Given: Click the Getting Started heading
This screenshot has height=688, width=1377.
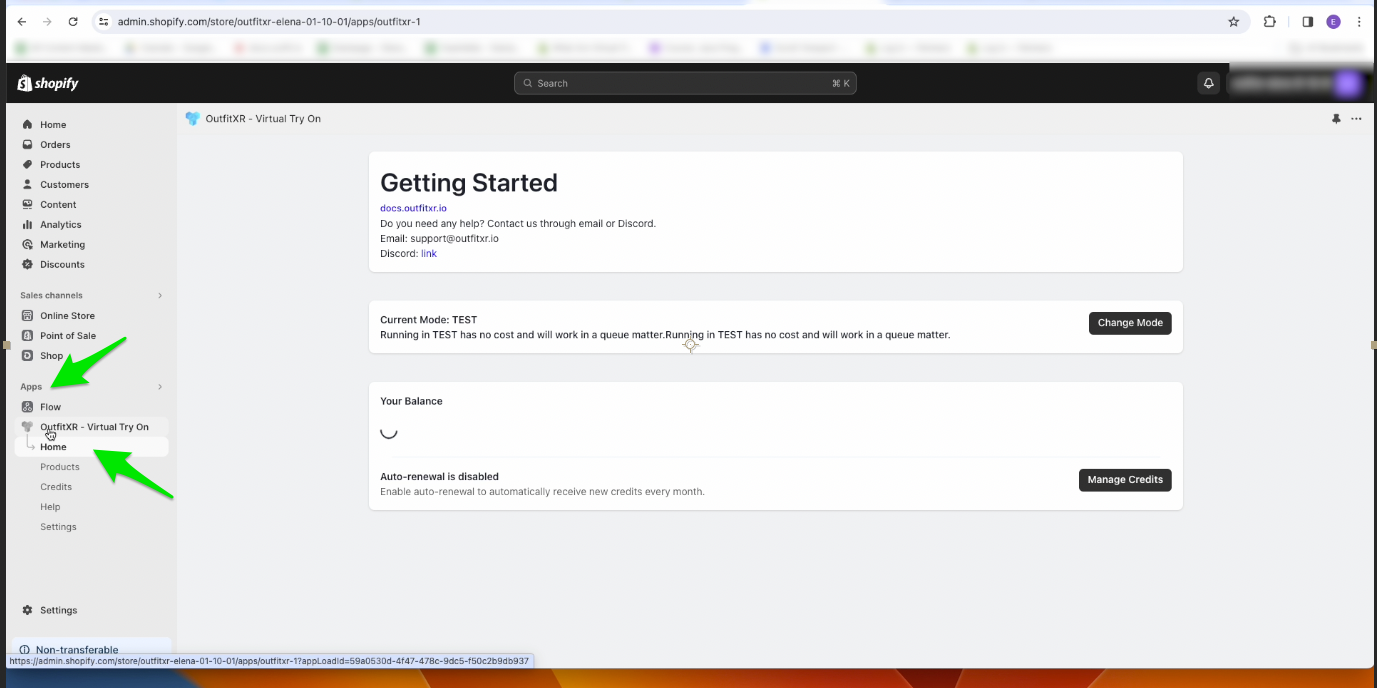Looking at the screenshot, I should click(x=469, y=183).
